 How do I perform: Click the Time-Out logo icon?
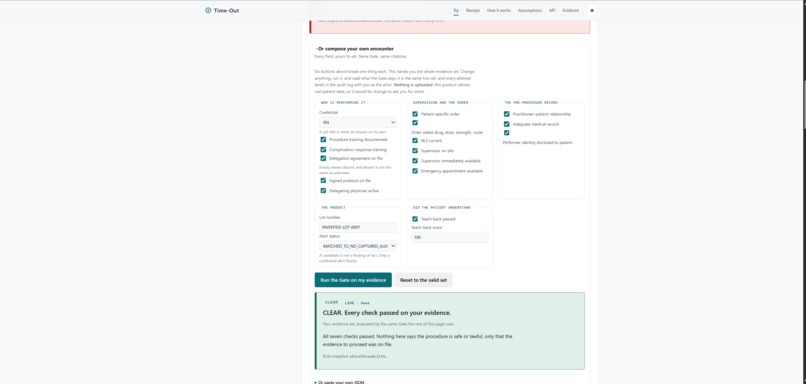(208, 10)
